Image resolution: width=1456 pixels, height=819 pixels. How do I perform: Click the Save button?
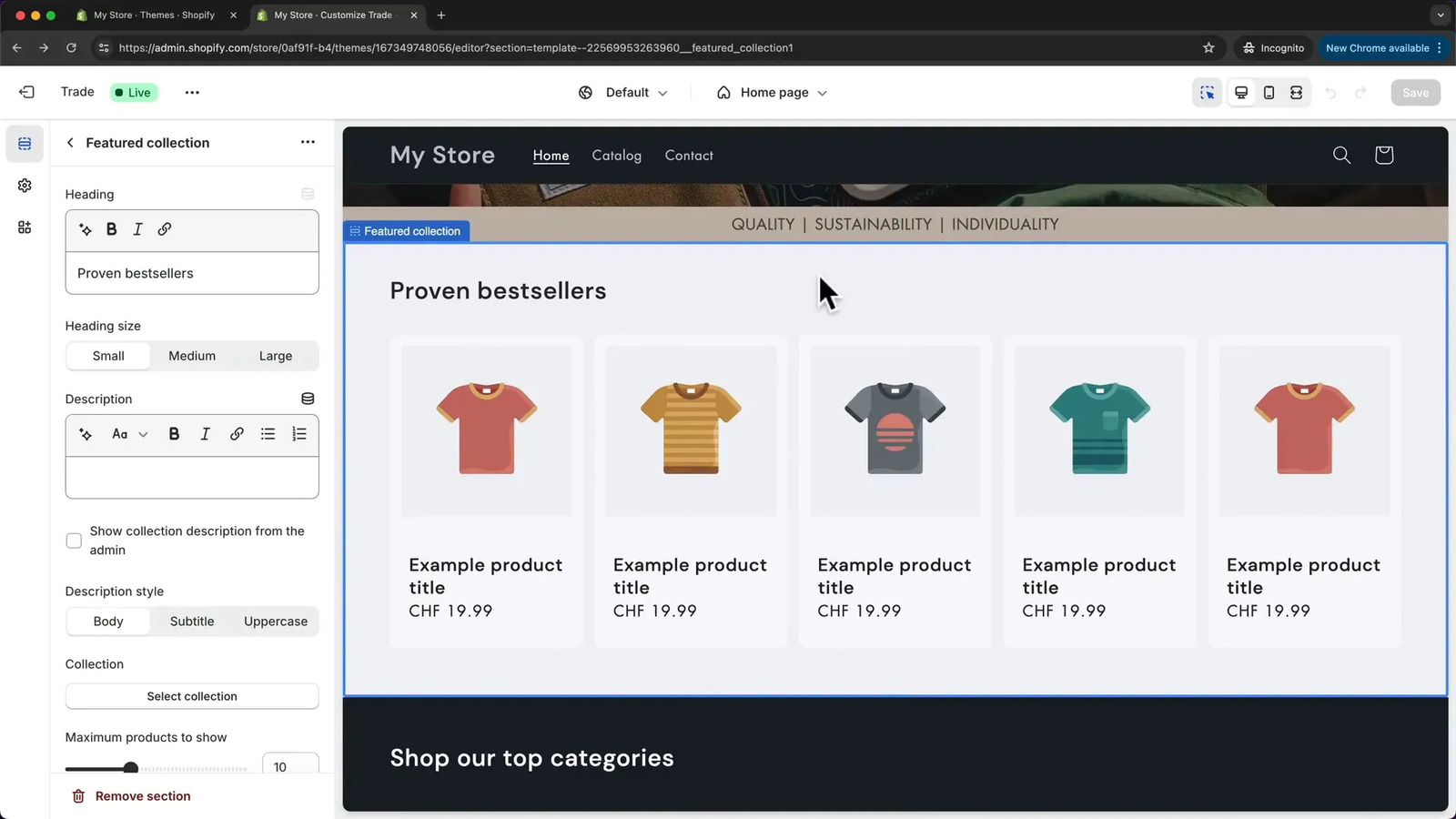click(x=1415, y=93)
